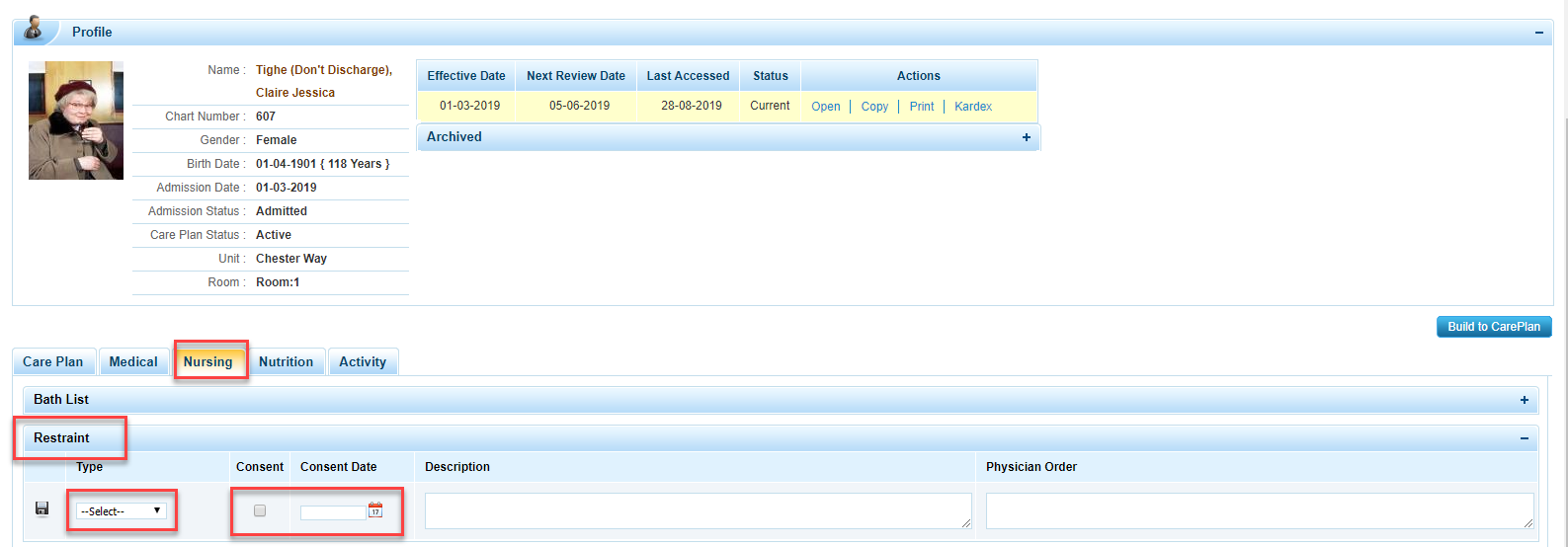The width and height of the screenshot is (1568, 547).
Task: Click the Copy care plan link
Action: click(874, 107)
